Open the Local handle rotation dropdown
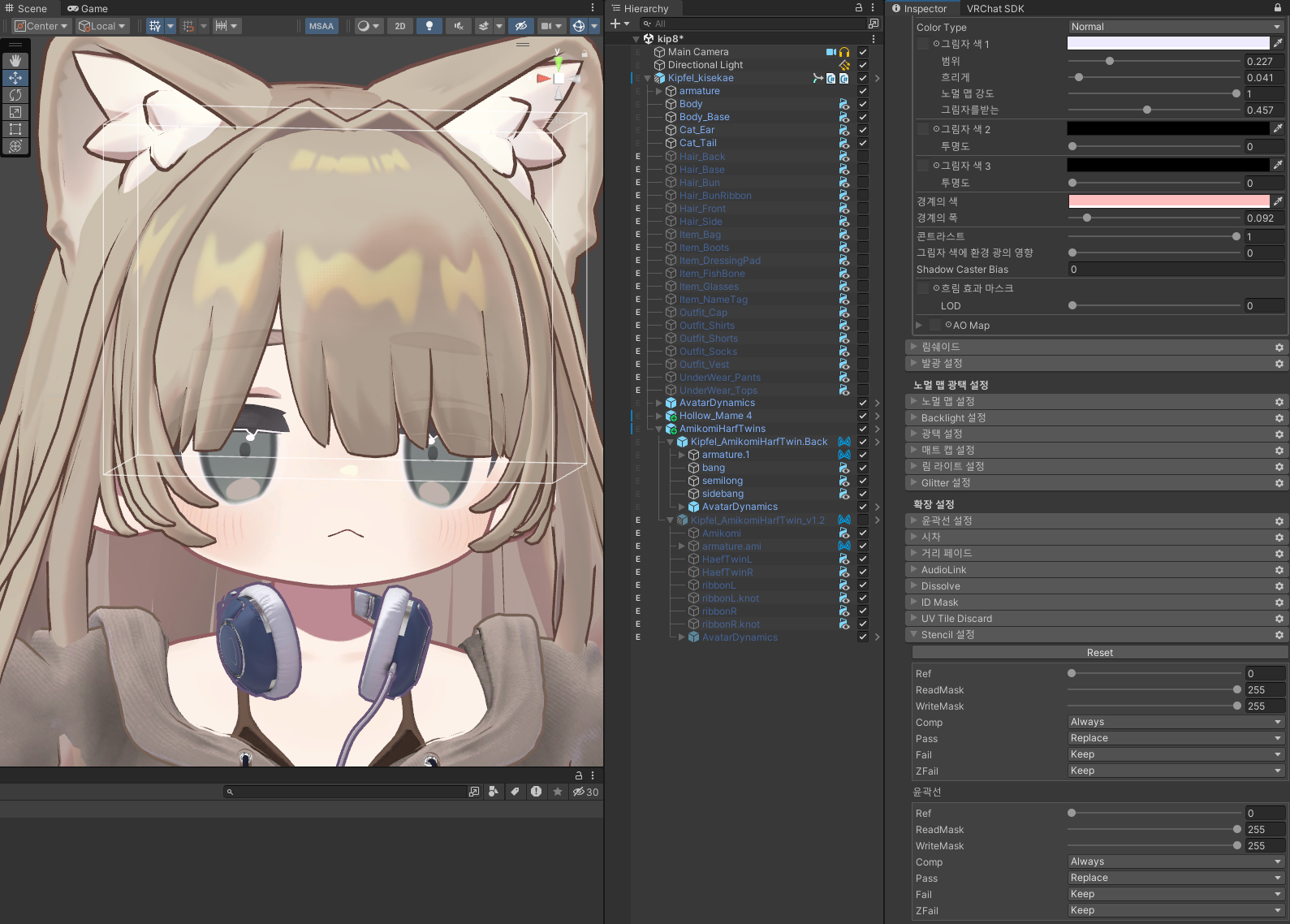Screen dimensions: 1290x924 click(101, 26)
